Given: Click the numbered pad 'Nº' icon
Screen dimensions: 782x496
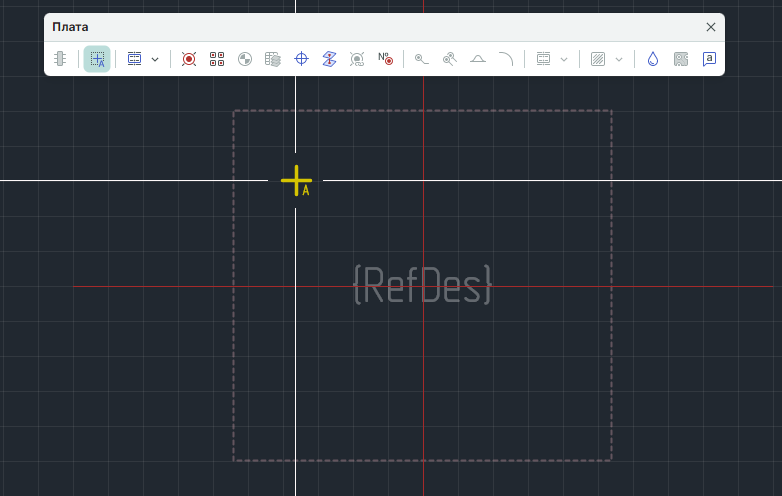Looking at the screenshot, I should pyautogui.click(x=385, y=59).
